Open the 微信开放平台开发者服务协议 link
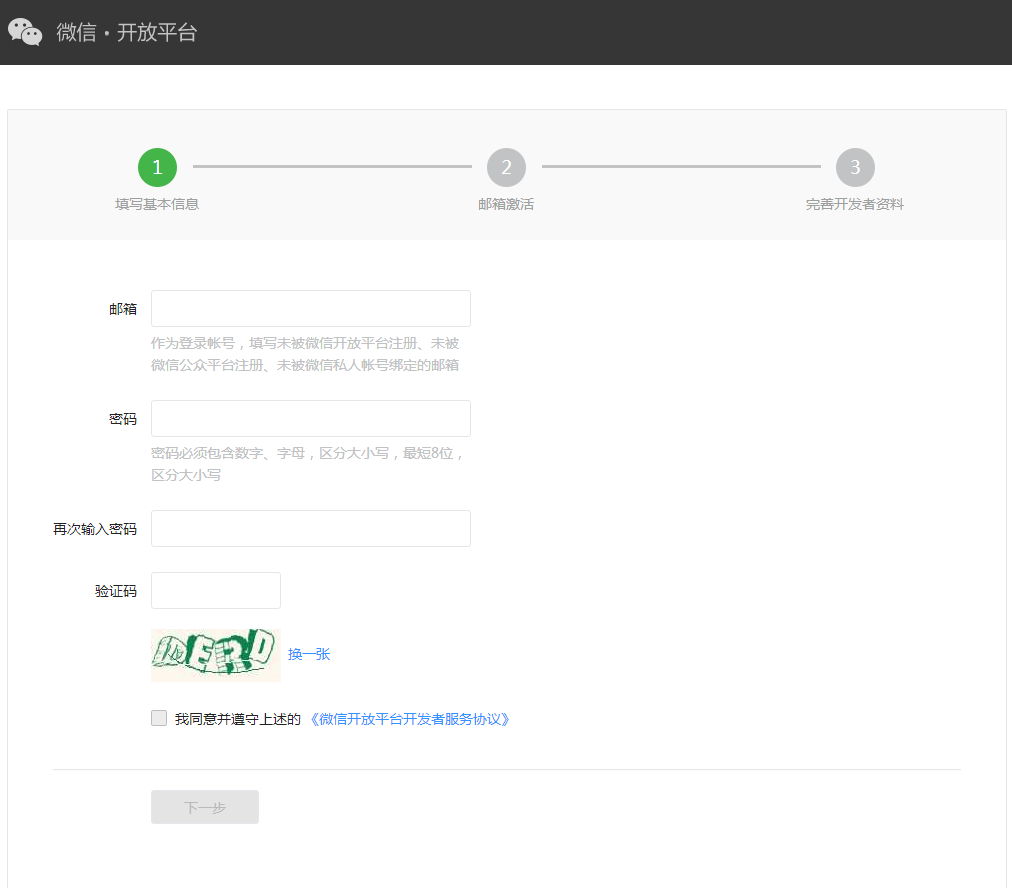This screenshot has width=1012, height=888. click(x=410, y=719)
